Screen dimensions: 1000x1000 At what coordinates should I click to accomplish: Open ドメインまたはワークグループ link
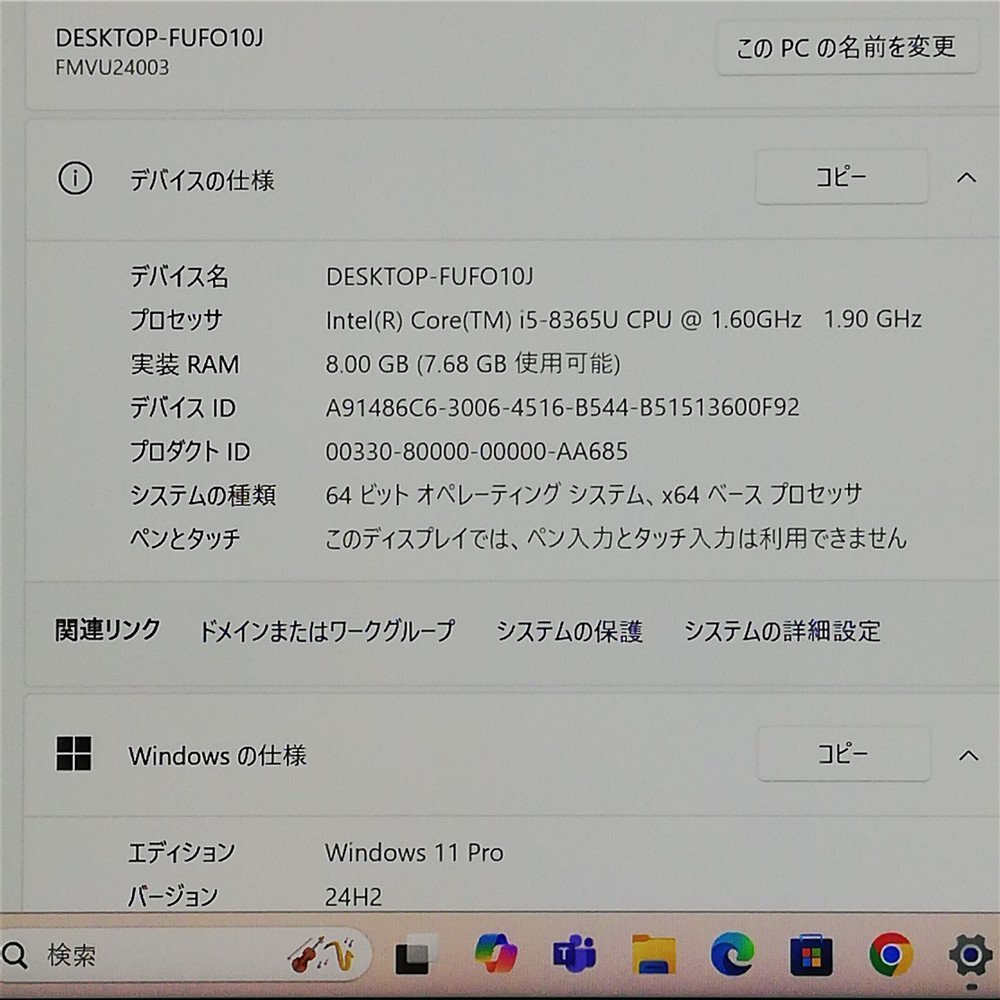pos(327,631)
